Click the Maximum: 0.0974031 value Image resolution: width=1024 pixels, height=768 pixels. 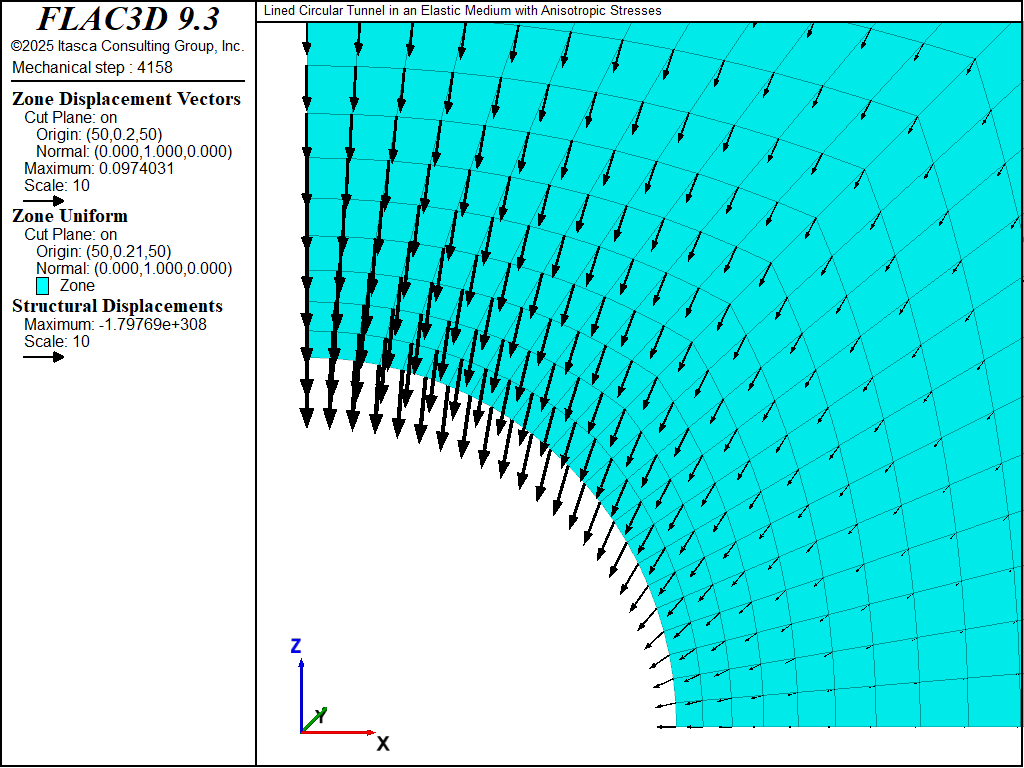[x=99, y=168]
